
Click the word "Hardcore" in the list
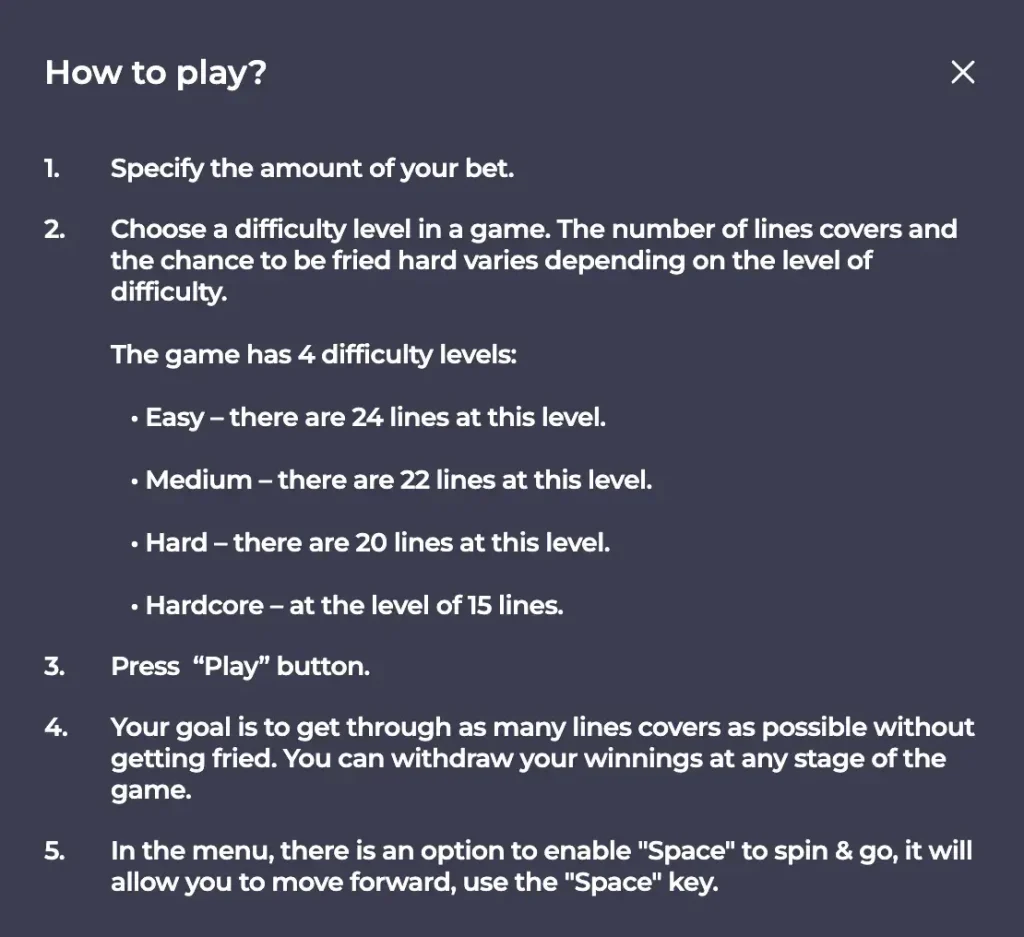click(x=204, y=605)
